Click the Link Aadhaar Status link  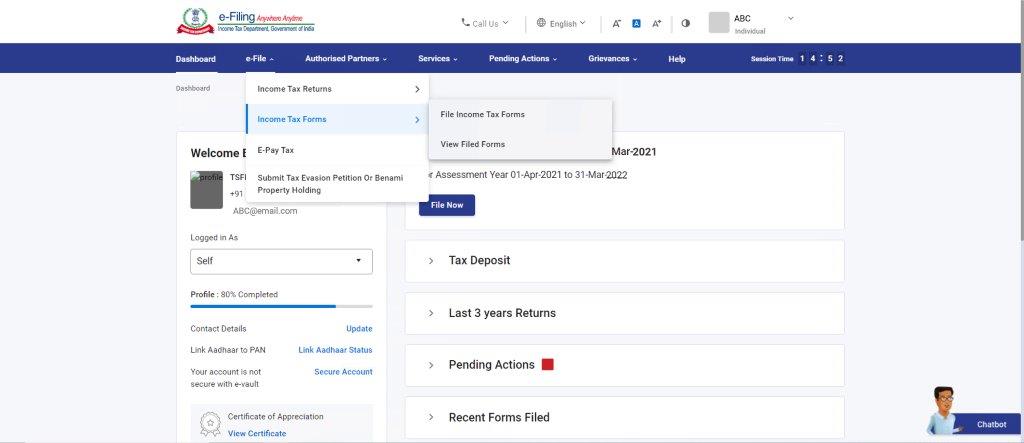335,349
